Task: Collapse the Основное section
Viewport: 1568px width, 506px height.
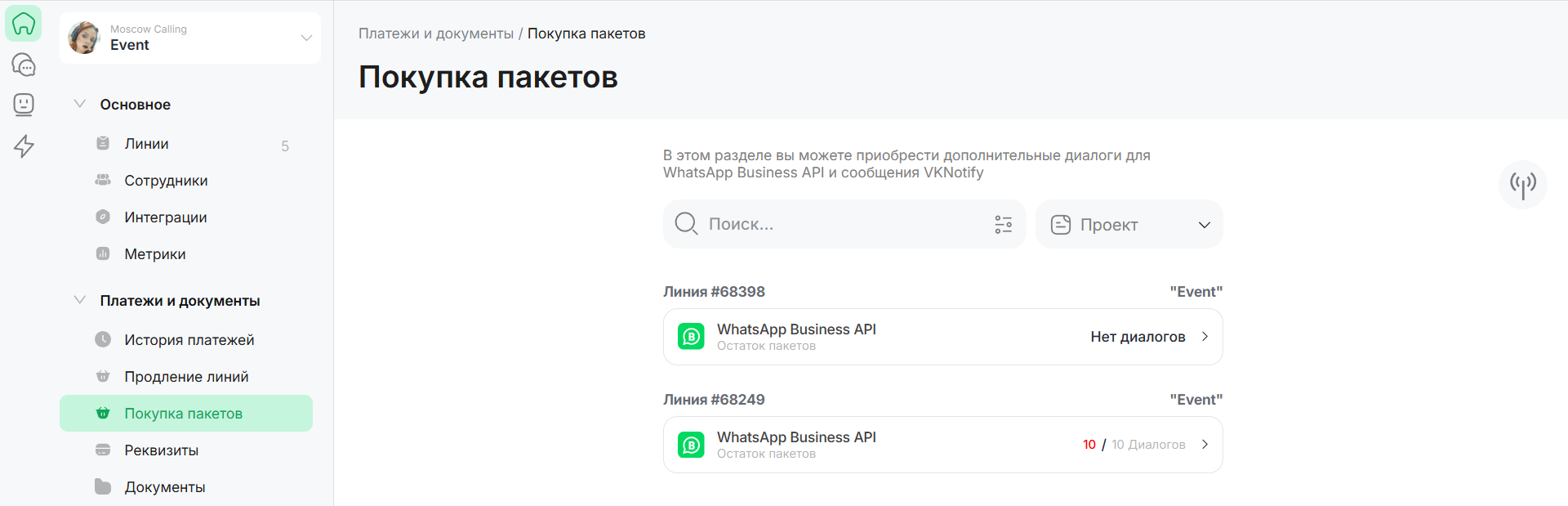Action: pyautogui.click(x=80, y=104)
